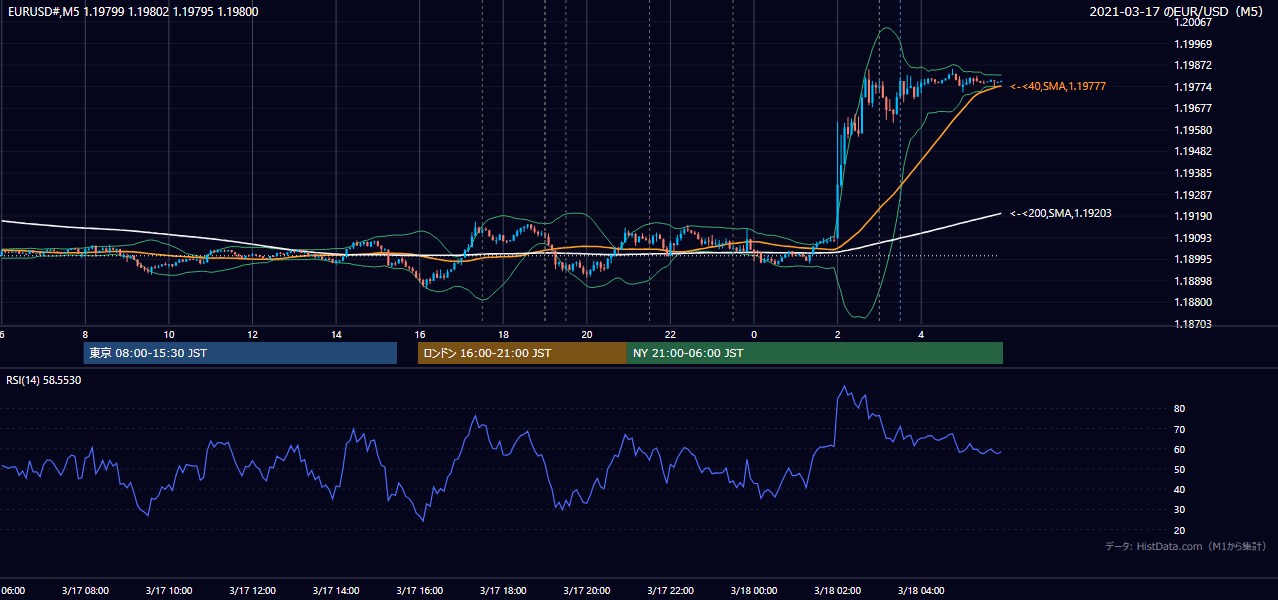Click the 3/18 00:00 date label
This screenshot has height=600, width=1278.
click(x=754, y=591)
